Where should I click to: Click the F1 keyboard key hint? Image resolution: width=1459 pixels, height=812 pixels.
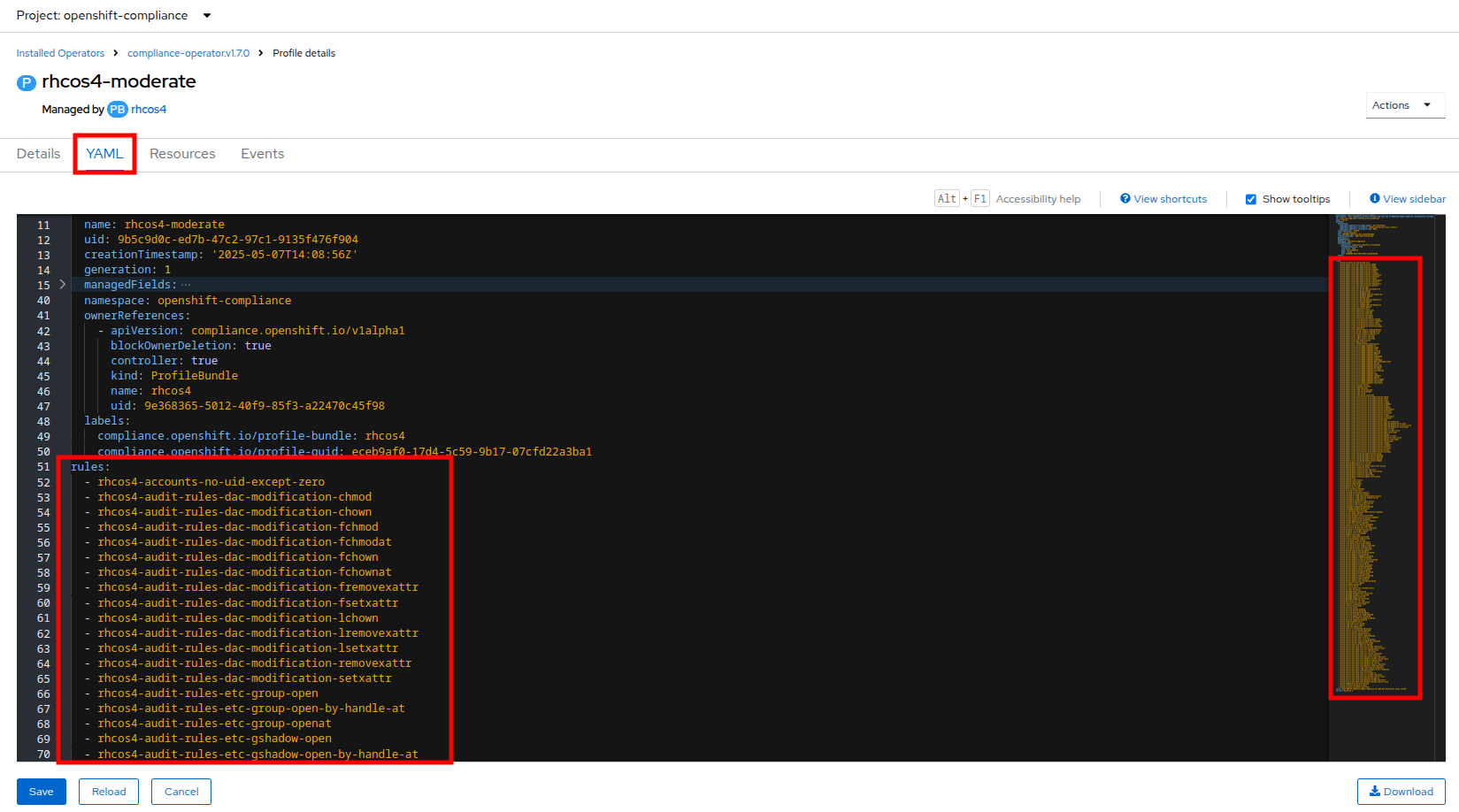coord(979,199)
